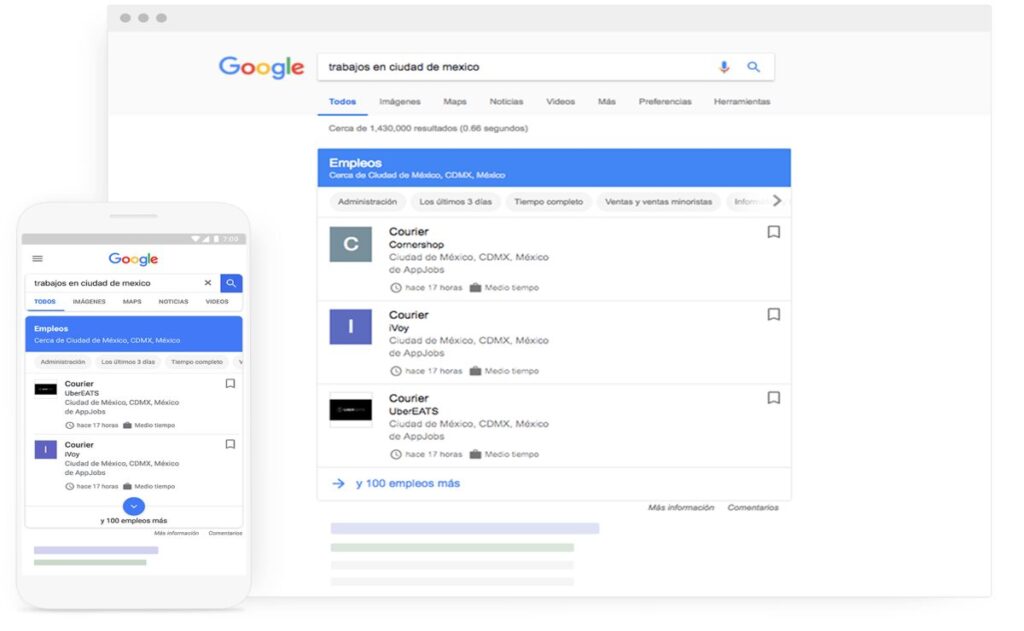Screen dimensions: 1024x631
Task: Apply 'Tiempo completo' chip on the phone
Action: pyautogui.click(x=197, y=362)
